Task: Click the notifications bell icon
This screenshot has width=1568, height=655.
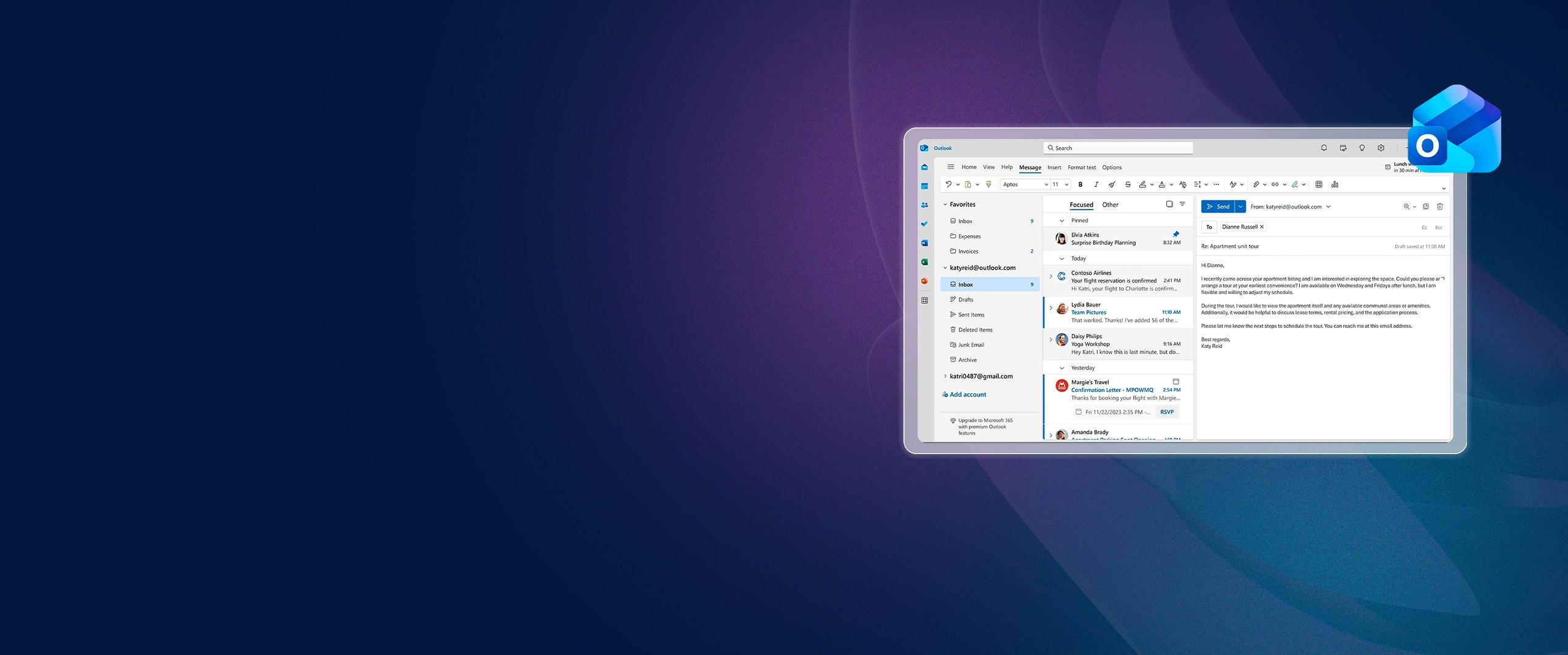Action: tap(1324, 148)
